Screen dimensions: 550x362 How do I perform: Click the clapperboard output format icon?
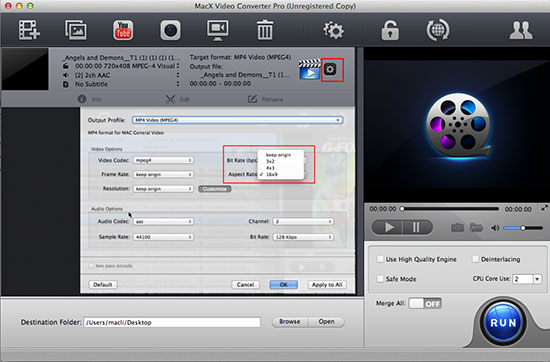click(309, 69)
